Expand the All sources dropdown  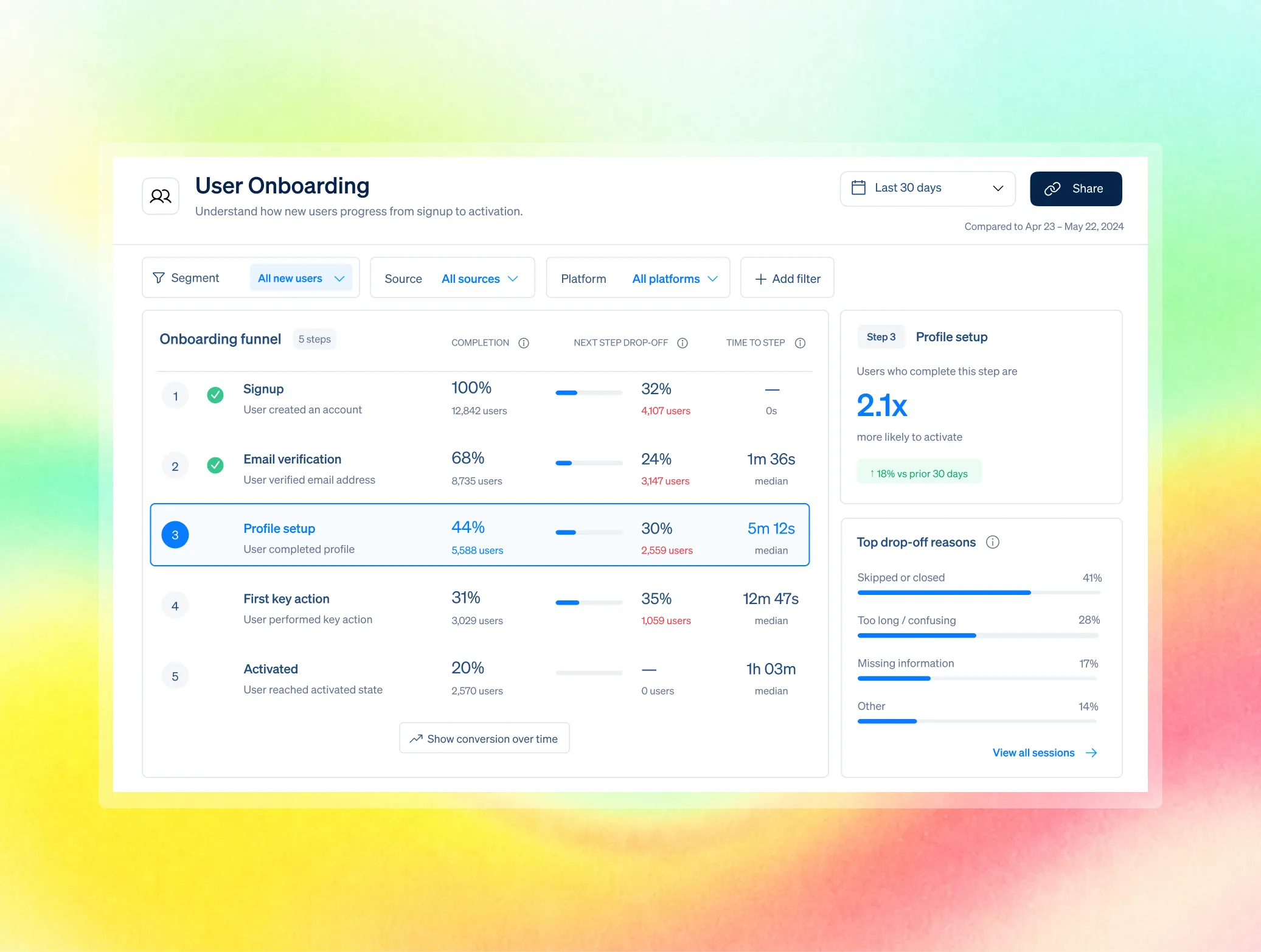click(x=480, y=279)
